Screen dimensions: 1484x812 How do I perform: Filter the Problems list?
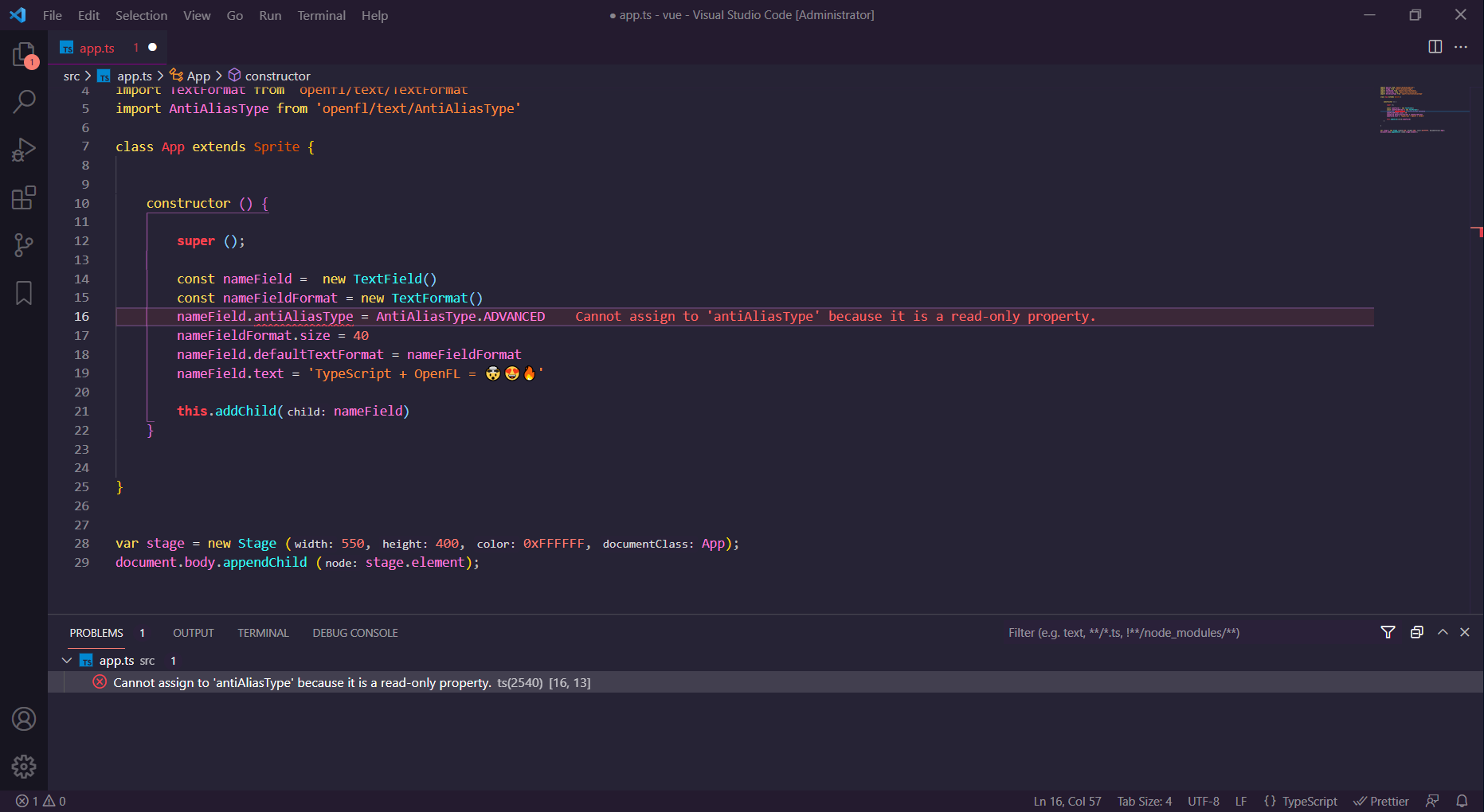coord(1388,632)
